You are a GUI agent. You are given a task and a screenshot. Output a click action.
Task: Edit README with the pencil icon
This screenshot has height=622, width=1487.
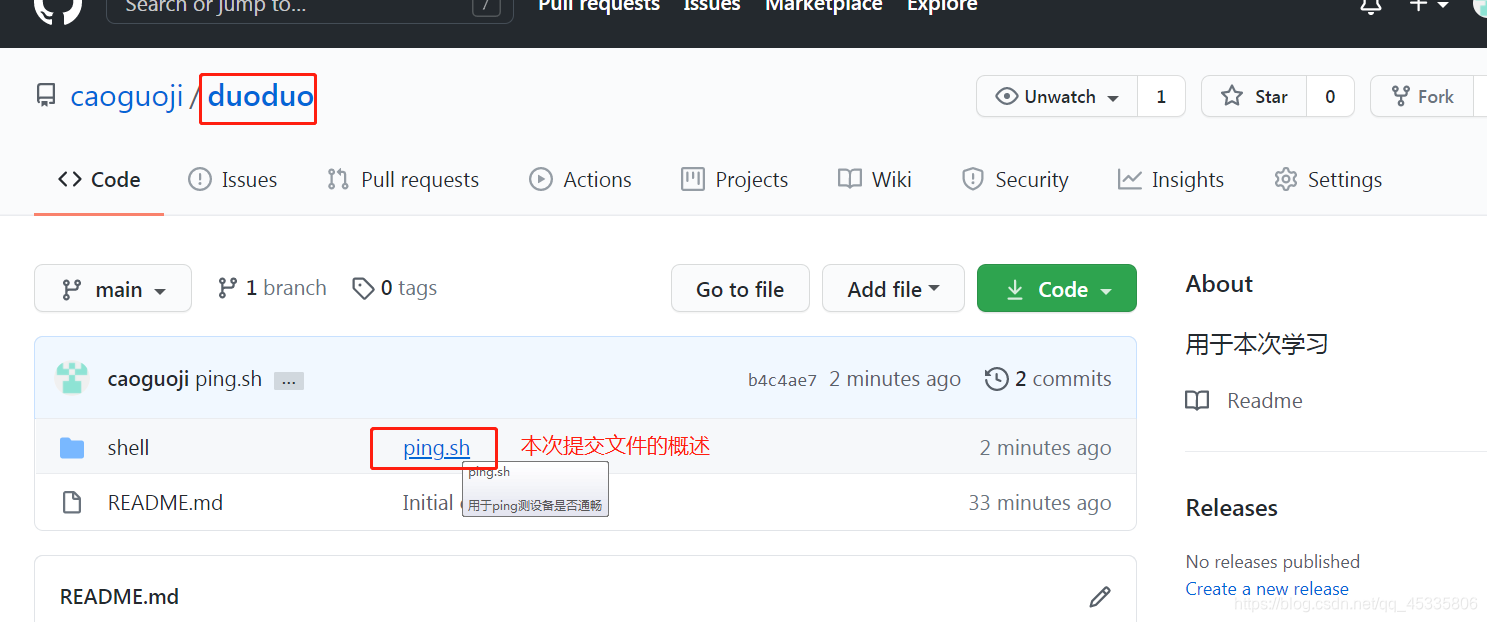(1100, 597)
